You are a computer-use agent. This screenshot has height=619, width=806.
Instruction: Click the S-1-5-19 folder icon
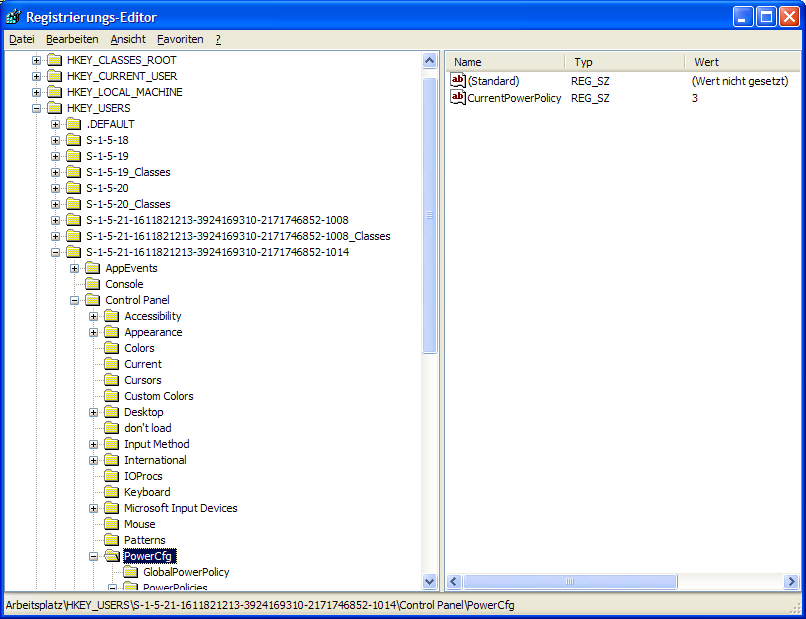tap(74, 156)
